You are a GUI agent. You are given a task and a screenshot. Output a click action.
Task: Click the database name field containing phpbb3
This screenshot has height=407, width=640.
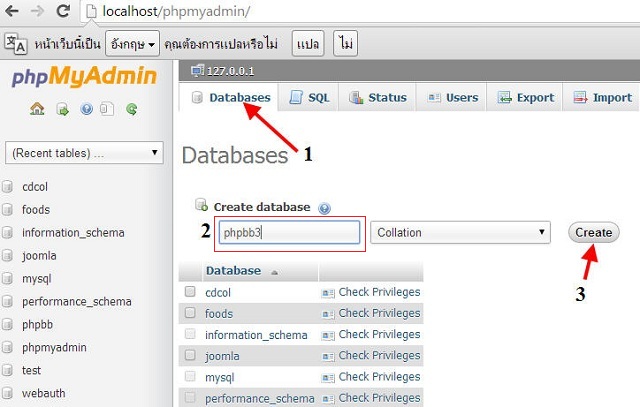[x=289, y=232]
